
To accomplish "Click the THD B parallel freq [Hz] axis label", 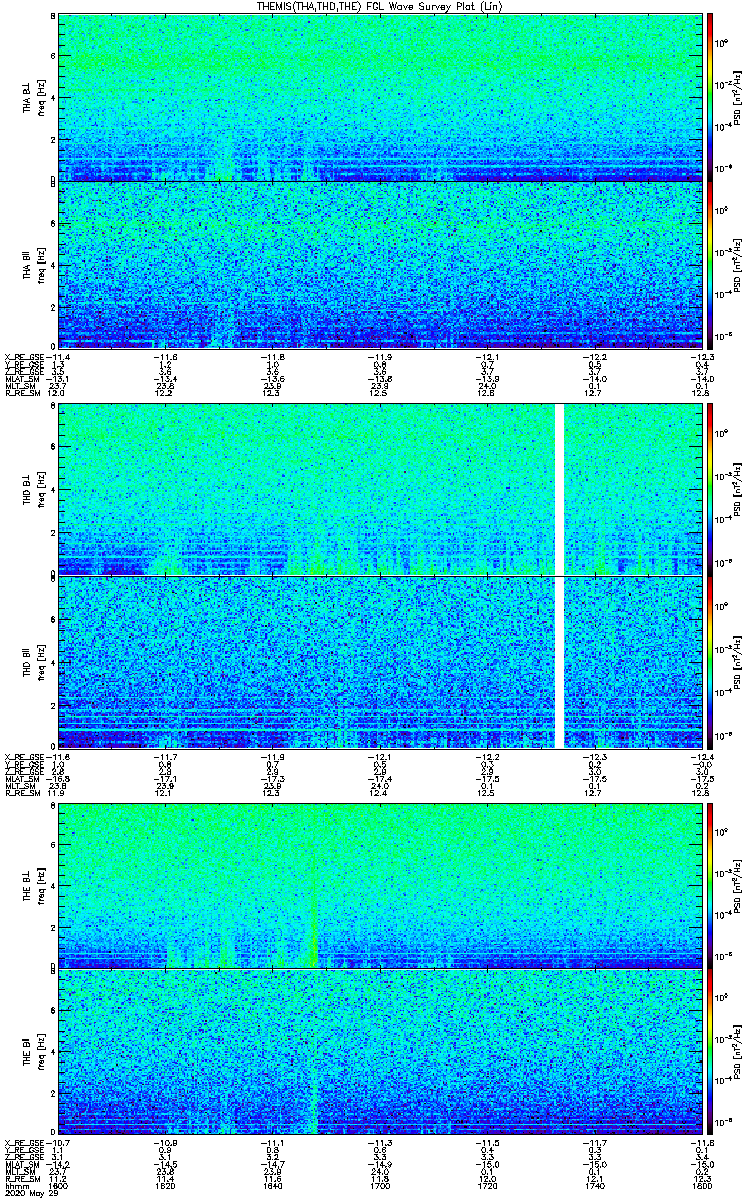I will pos(42,662).
